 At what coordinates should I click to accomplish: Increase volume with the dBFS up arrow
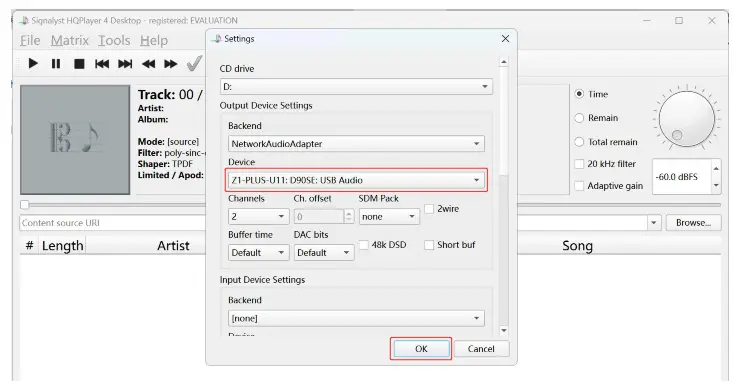(x=716, y=168)
